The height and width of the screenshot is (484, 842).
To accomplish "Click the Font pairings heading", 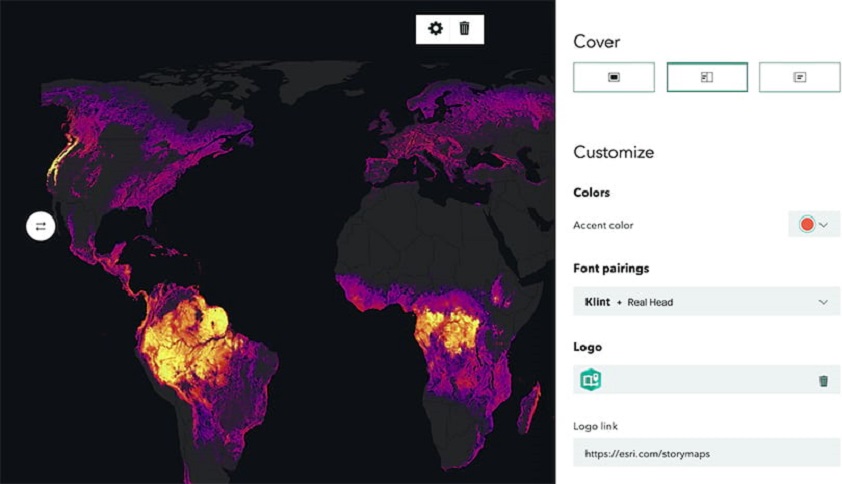I will pyautogui.click(x=611, y=268).
